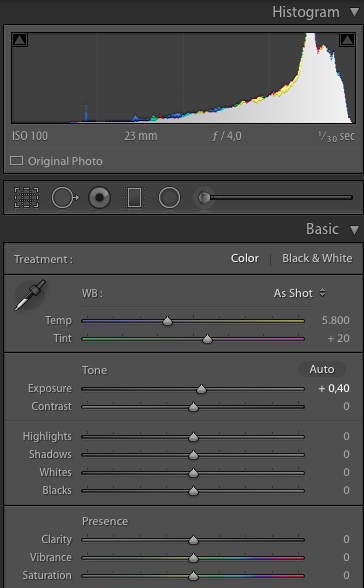Select the Red Eye Correction tool
This screenshot has width=364, height=588.
coord(99,197)
